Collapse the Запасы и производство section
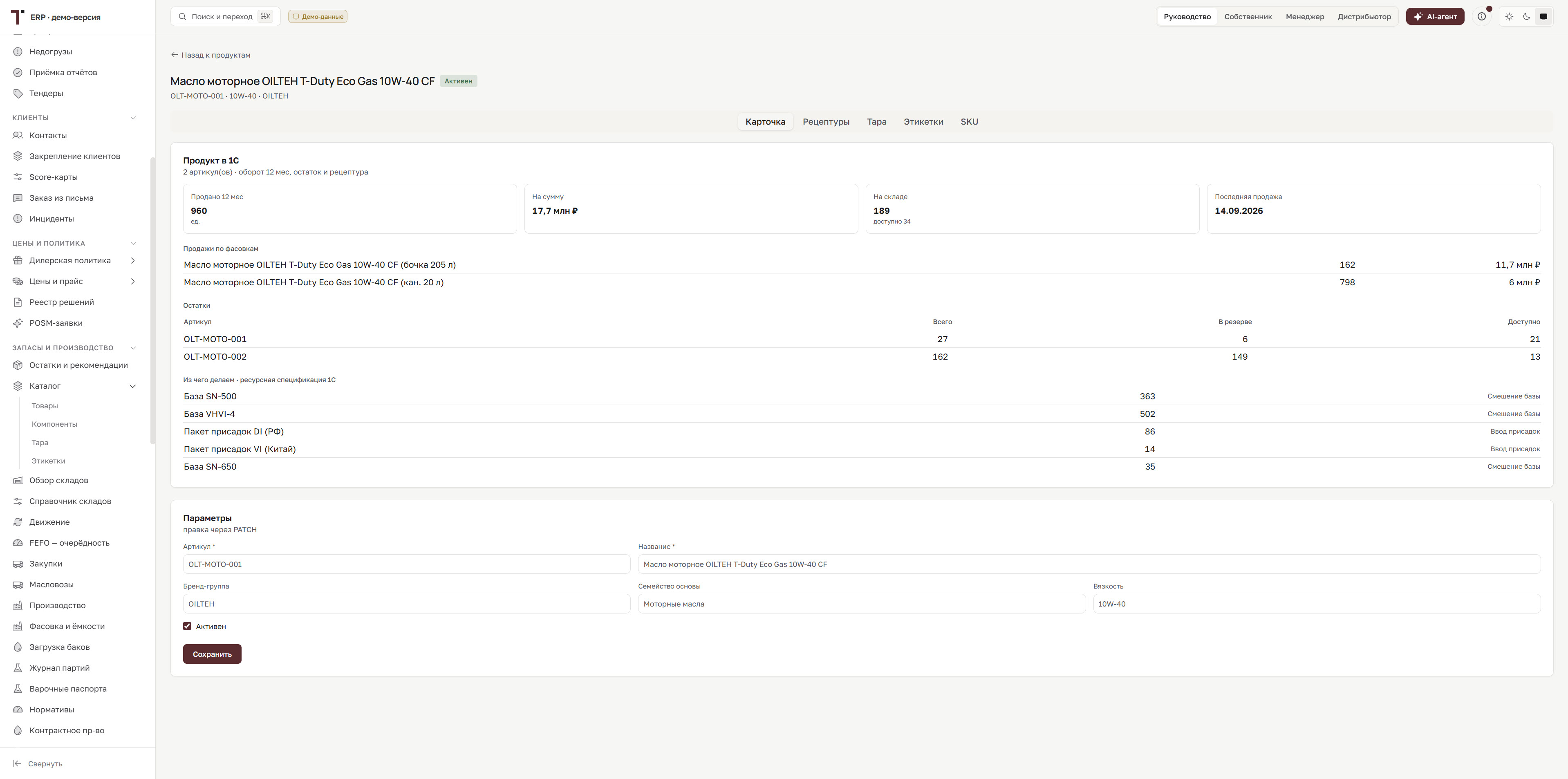 click(x=133, y=348)
